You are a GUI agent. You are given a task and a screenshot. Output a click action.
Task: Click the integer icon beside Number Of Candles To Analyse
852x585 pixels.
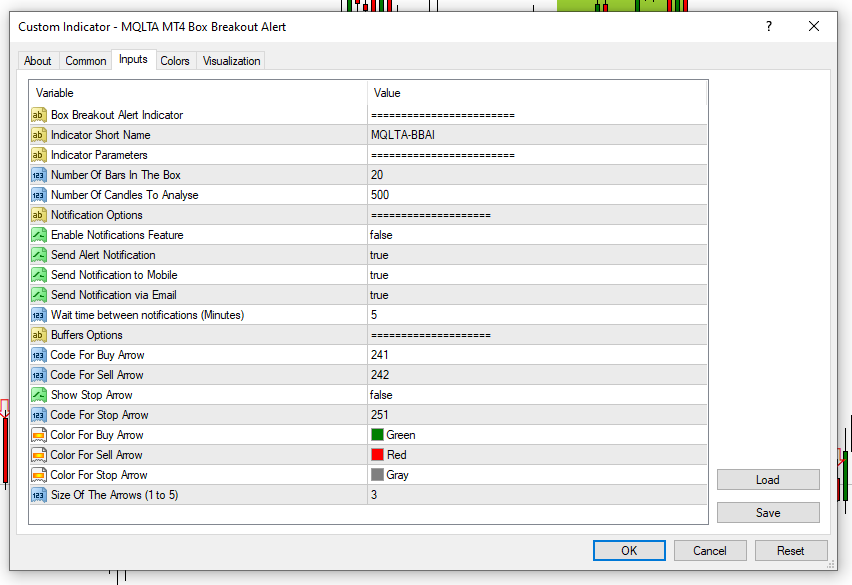[x=39, y=195]
